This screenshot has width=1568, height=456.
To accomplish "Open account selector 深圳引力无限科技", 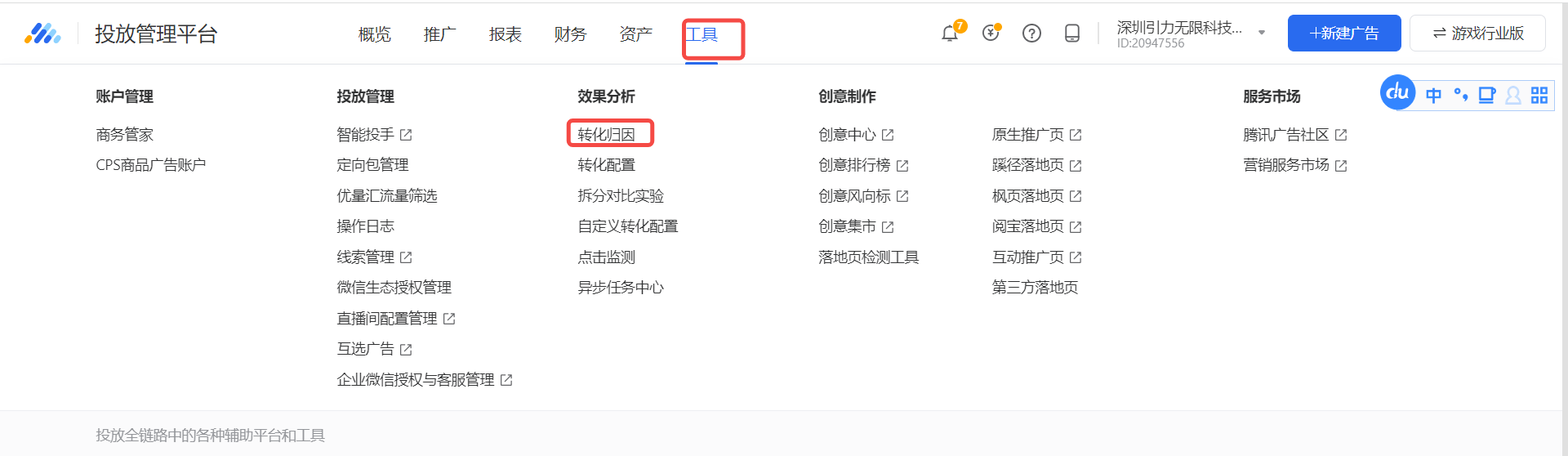I will click(1178, 29).
